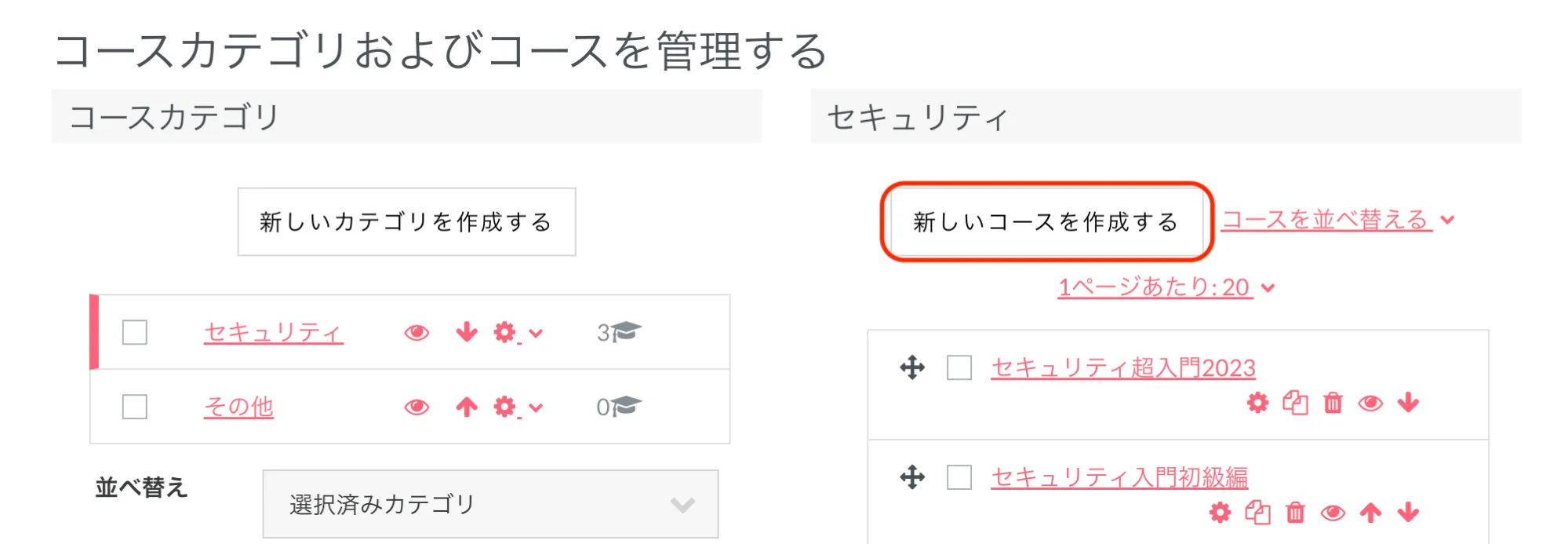1568x544 pixels.
Task: Click the drag handle for セキュリティ超入門2023
Action: [912, 367]
